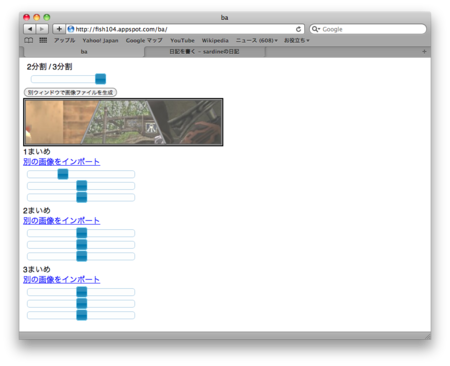Open the アップル bookmark
Image resolution: width=450 pixels, height=366 pixels.
point(65,40)
